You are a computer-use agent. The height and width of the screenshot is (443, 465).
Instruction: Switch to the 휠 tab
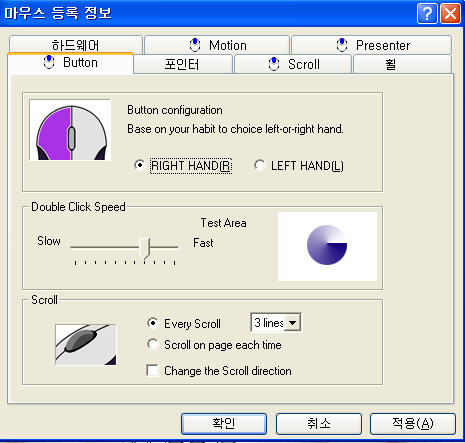402,64
